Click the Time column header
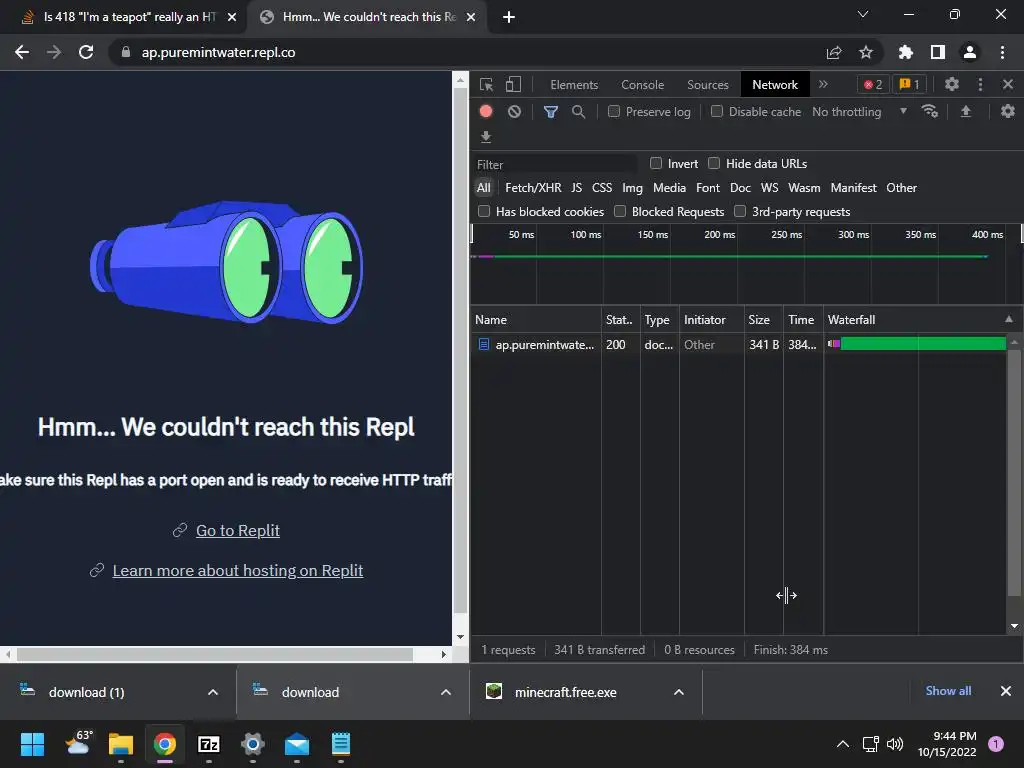The height and width of the screenshot is (768, 1024). click(801, 319)
